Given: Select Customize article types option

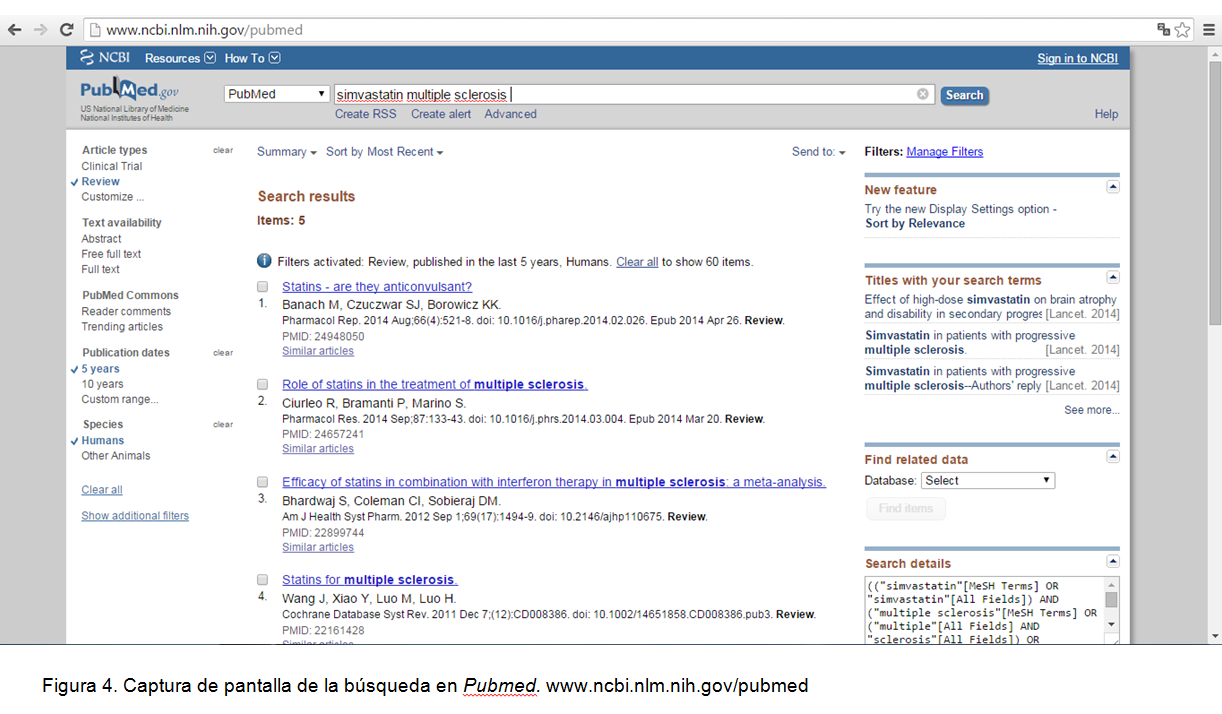Looking at the screenshot, I should 112,197.
